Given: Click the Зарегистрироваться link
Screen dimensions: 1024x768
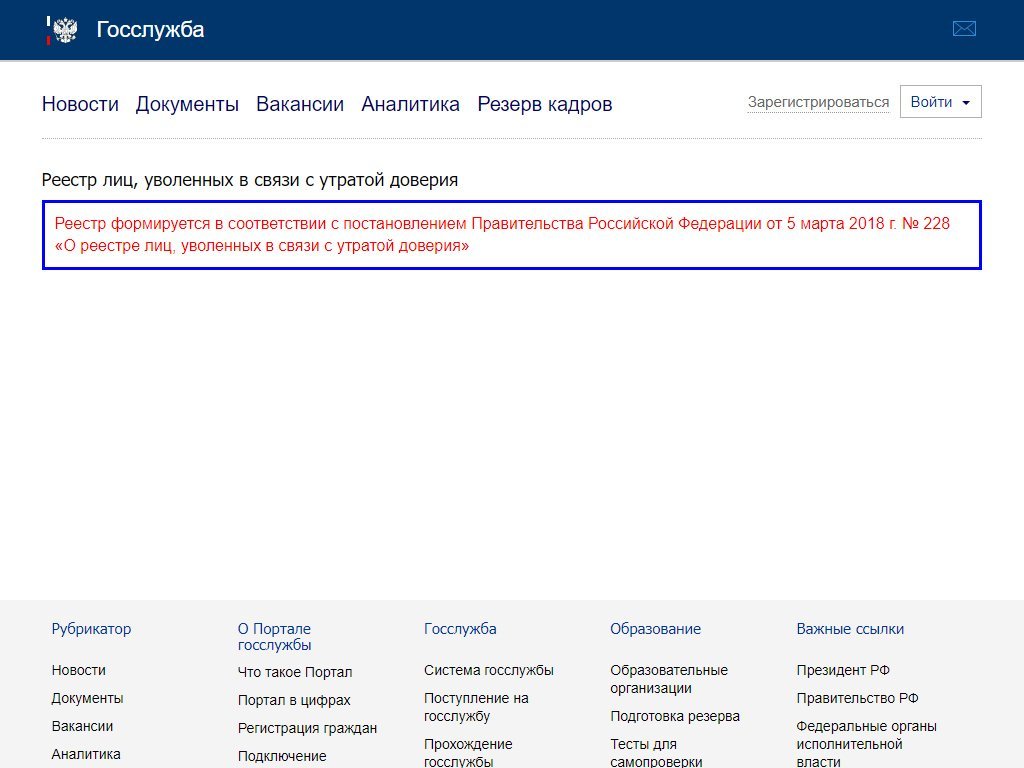Looking at the screenshot, I should click(818, 102).
